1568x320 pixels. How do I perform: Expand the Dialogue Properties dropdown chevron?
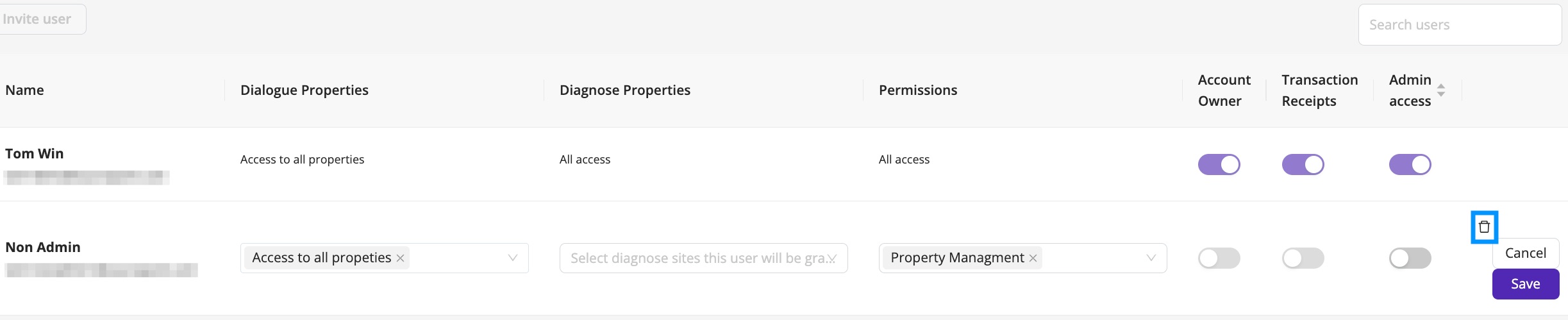pyautogui.click(x=512, y=258)
